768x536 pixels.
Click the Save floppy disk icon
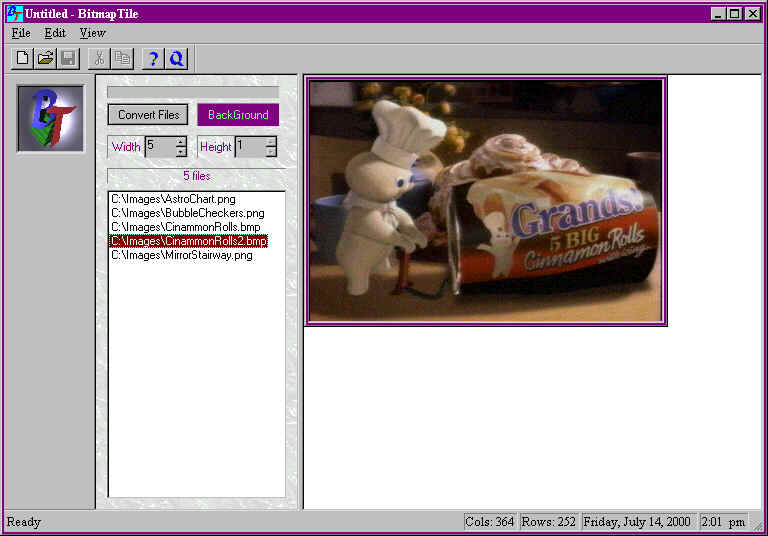(68, 59)
